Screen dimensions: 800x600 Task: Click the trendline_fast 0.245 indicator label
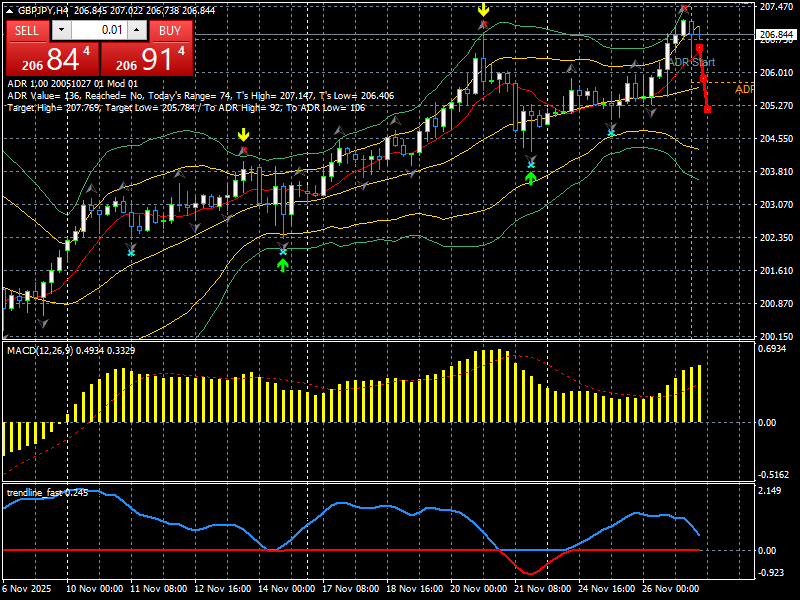47,492
